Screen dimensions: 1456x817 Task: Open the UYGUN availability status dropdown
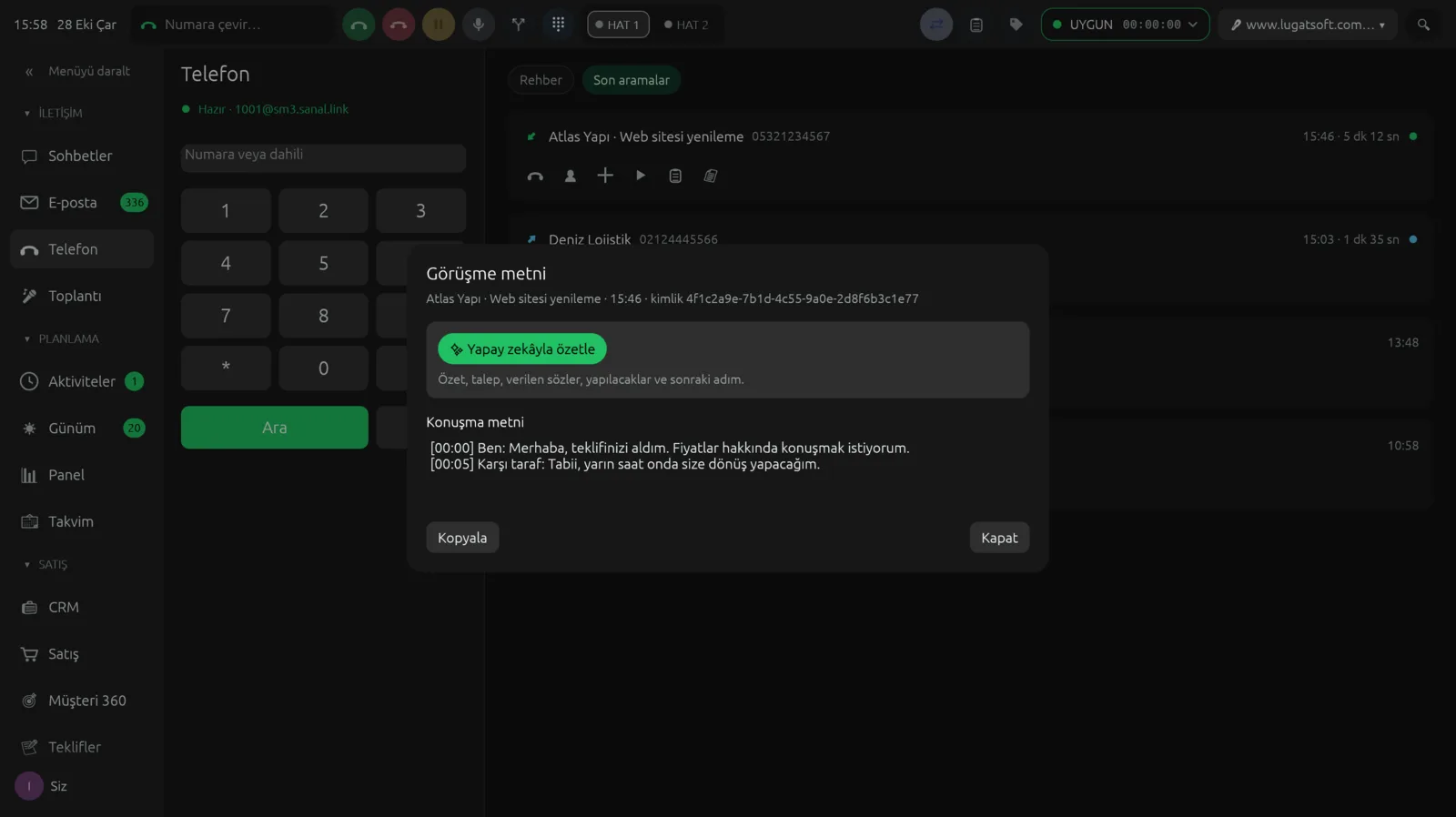click(1125, 25)
